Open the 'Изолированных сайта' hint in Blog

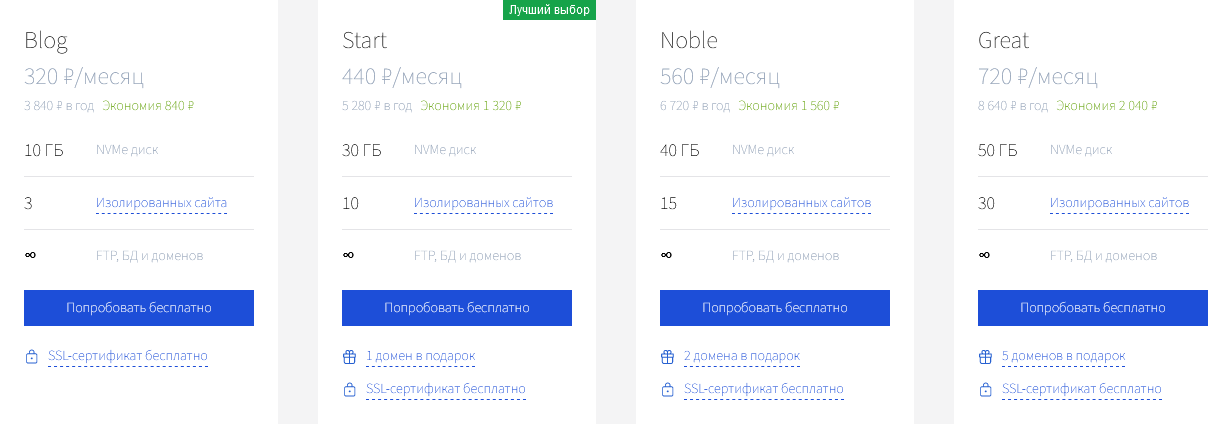click(x=161, y=203)
